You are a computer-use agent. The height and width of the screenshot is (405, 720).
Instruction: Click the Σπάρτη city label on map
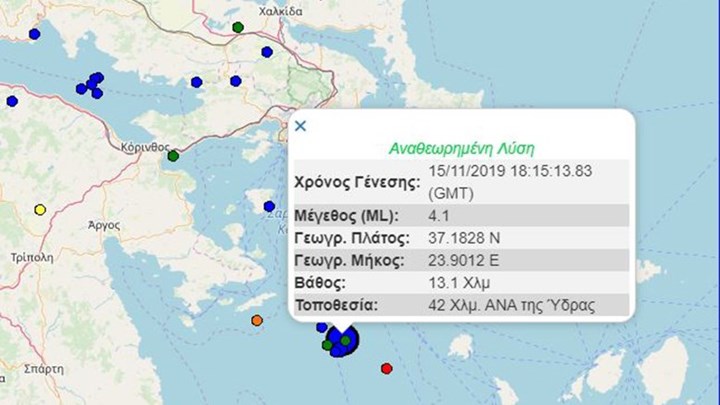pos(44,369)
